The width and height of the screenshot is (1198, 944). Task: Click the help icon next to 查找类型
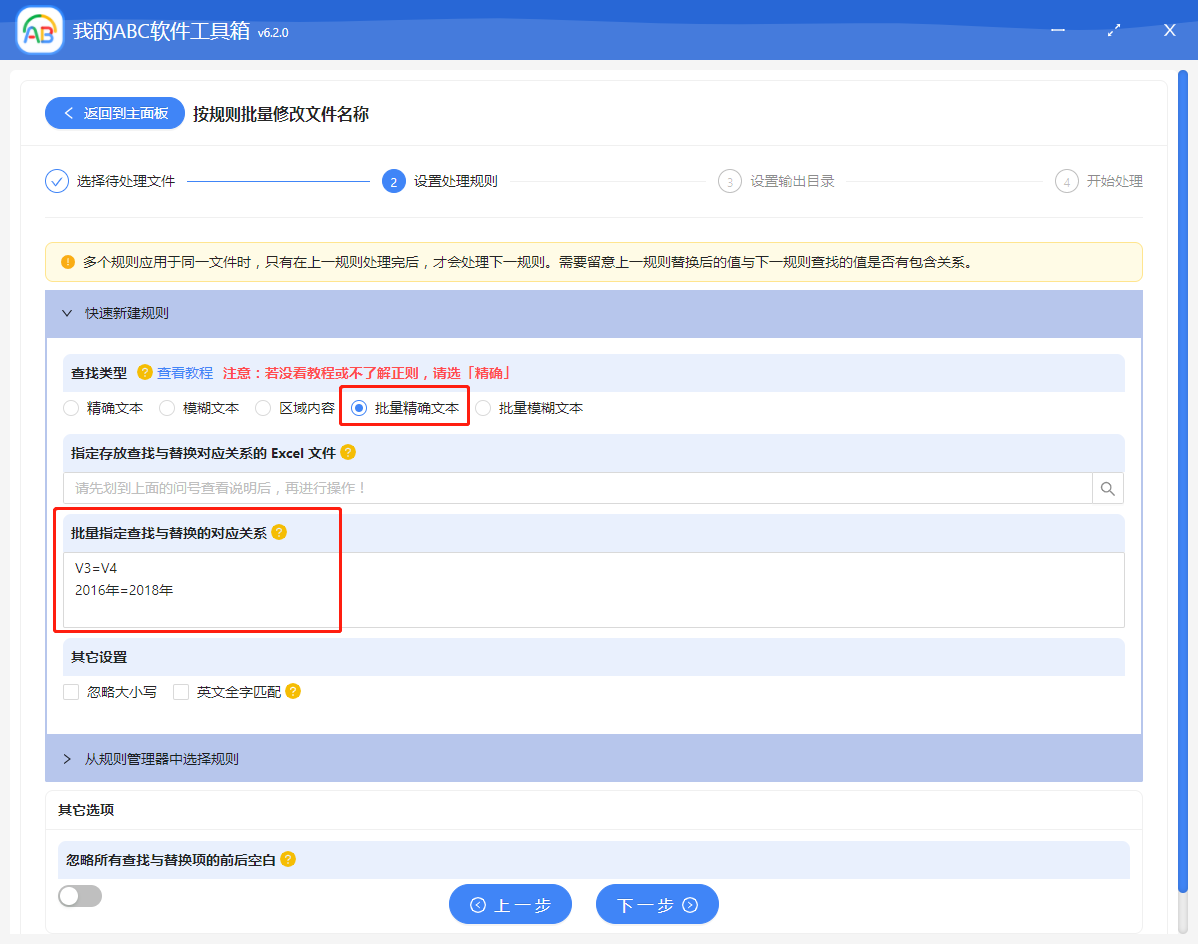147,372
